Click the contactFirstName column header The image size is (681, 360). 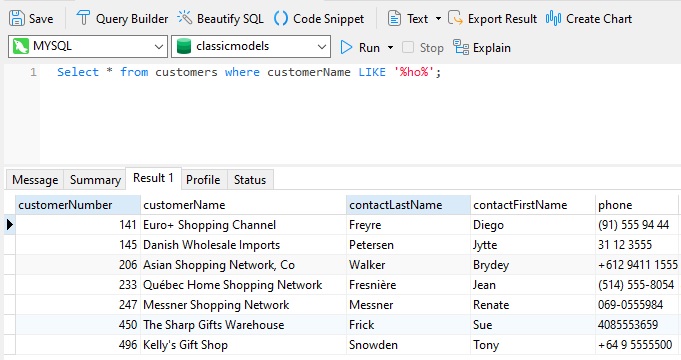click(x=532, y=205)
